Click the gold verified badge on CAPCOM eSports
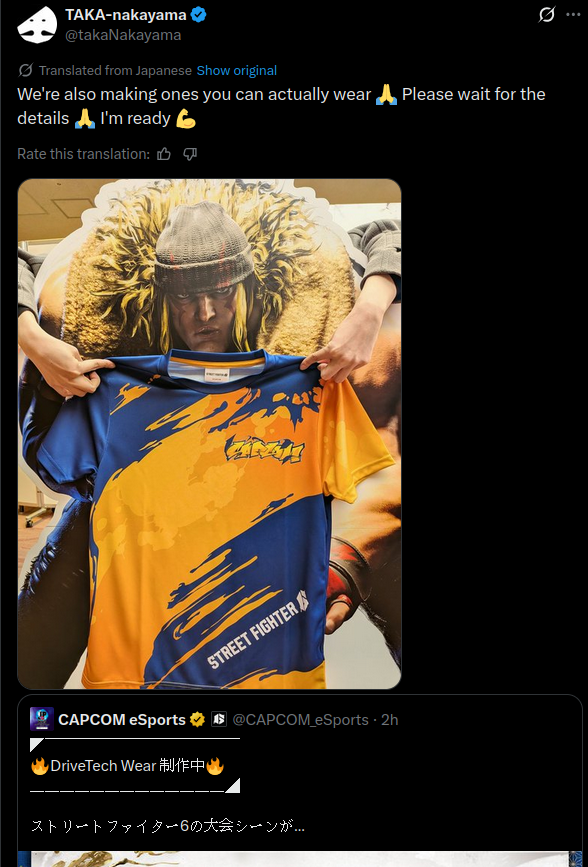 click(197, 719)
